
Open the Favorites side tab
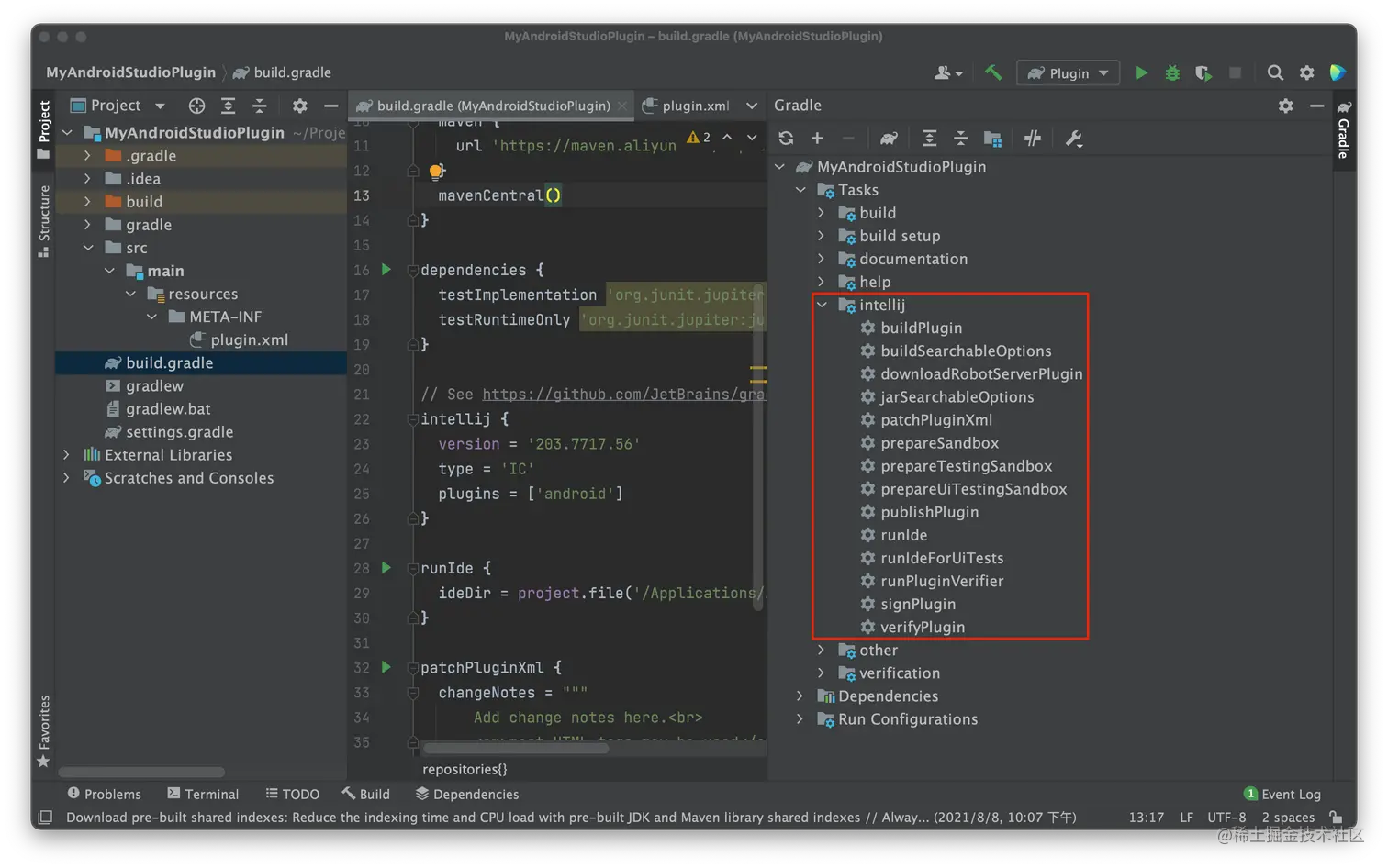43,731
